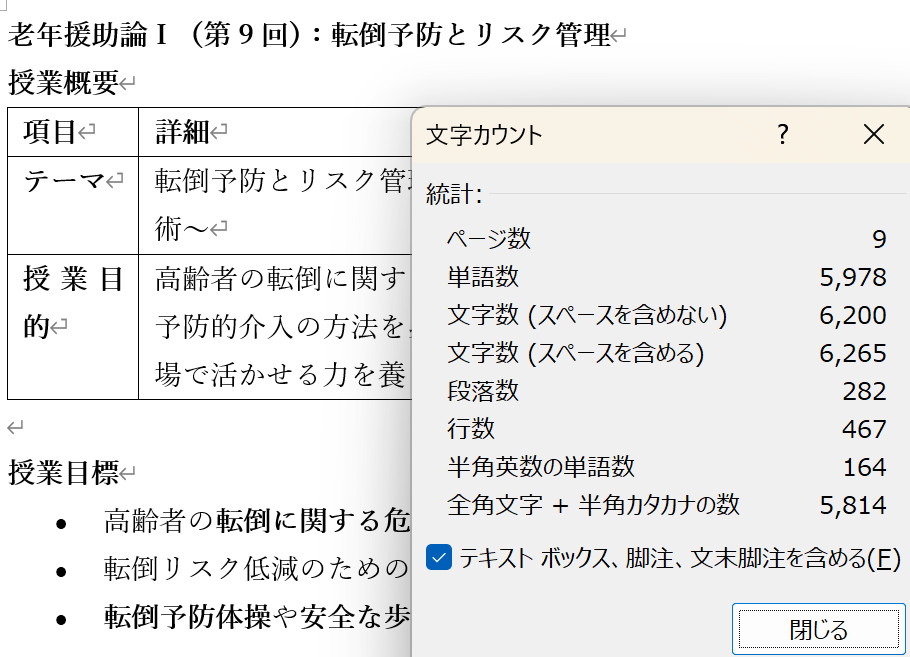Click the 授業目的 table cell
910x657 pixels.
click(72, 302)
